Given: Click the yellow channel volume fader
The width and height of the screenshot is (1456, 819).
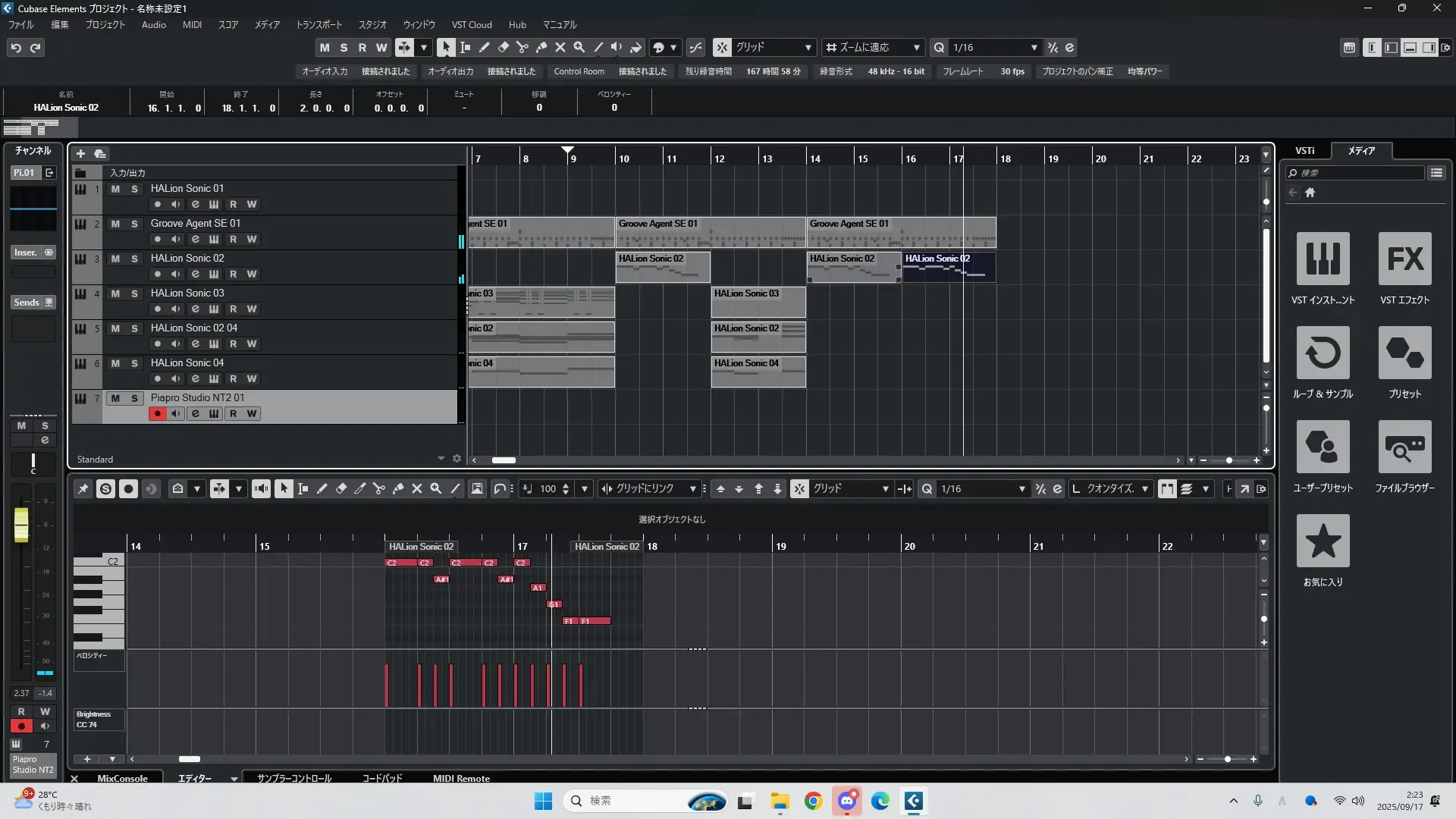Looking at the screenshot, I should (x=21, y=524).
